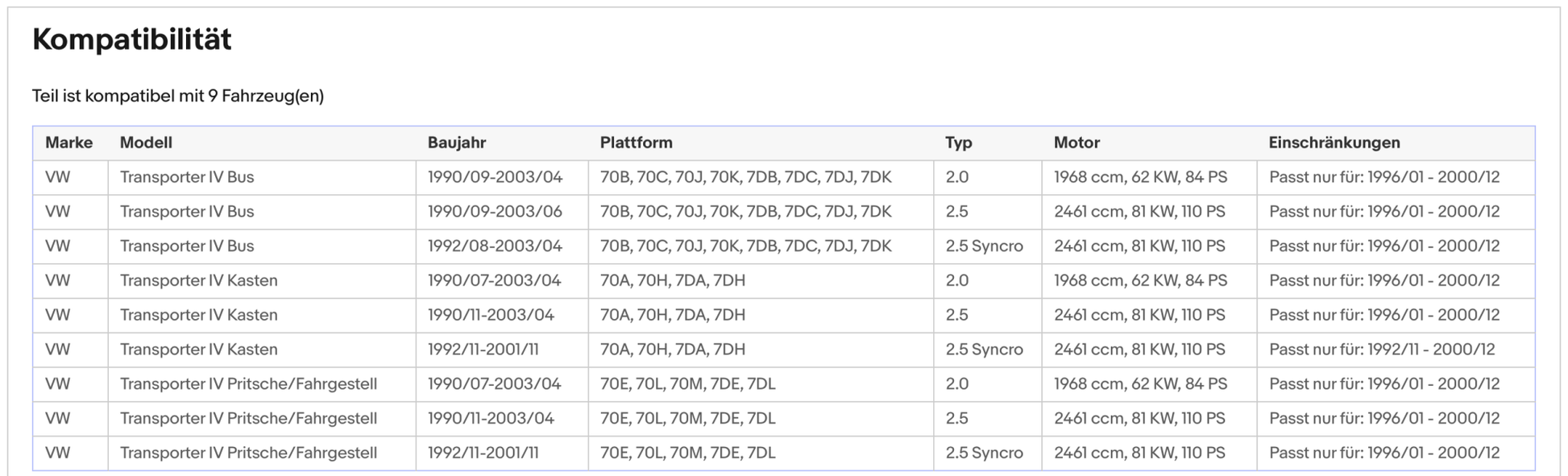Click the restriction cell reading 1992/11 - 2000/12
1568x476 pixels.
1381,350
